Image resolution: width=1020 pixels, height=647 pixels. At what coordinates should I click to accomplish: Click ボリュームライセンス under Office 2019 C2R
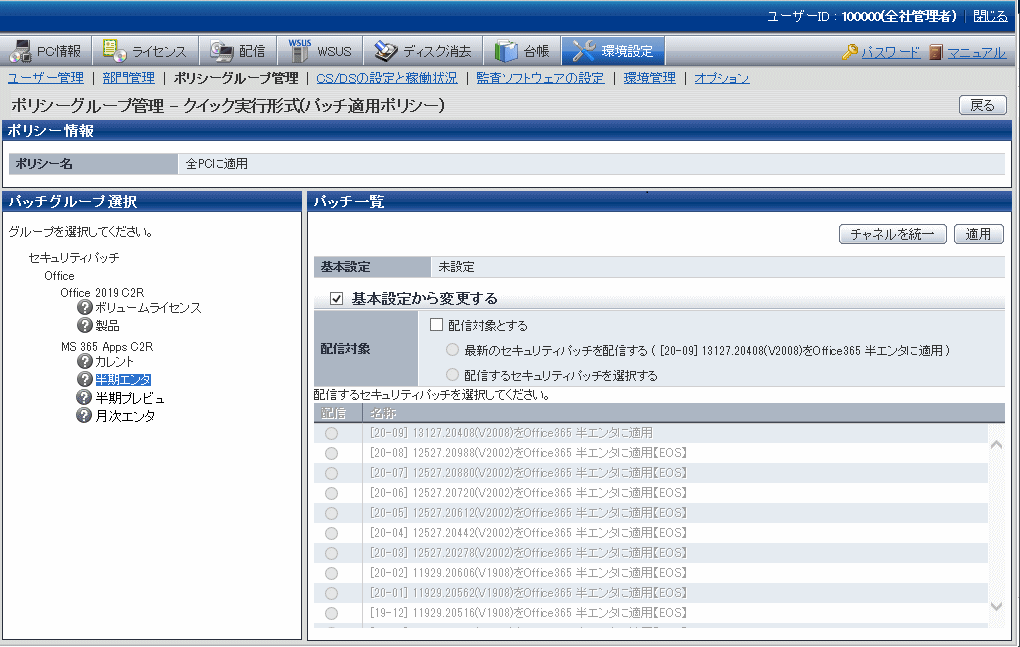(148, 307)
